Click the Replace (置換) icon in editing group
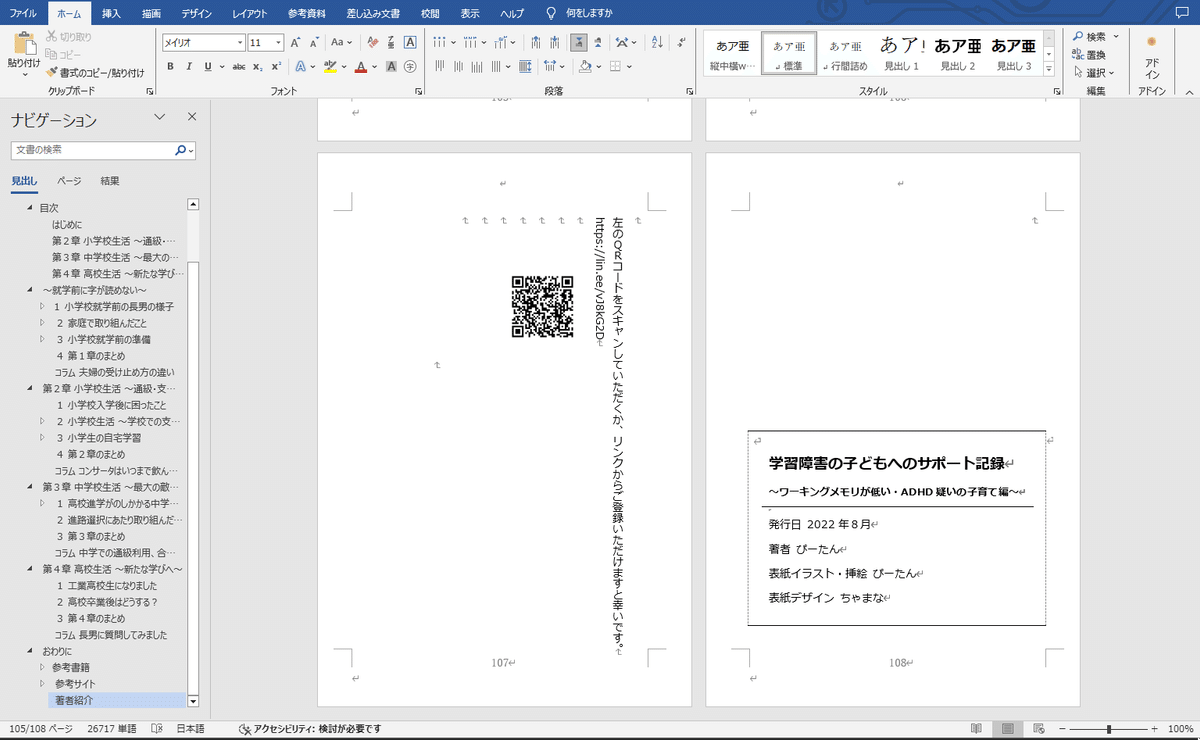The height and width of the screenshot is (740, 1200). pos(1079,55)
